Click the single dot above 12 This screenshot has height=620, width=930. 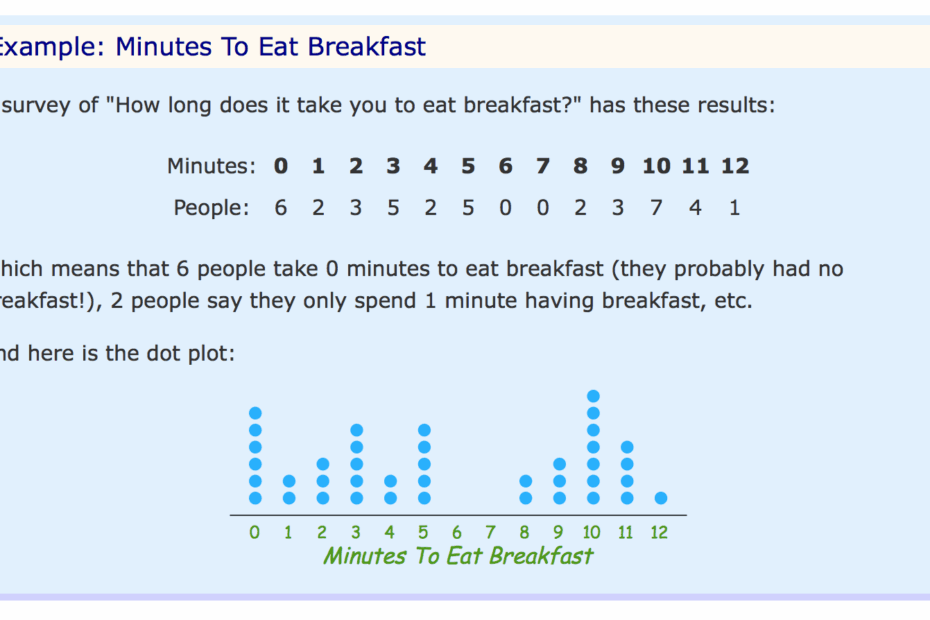tap(661, 498)
